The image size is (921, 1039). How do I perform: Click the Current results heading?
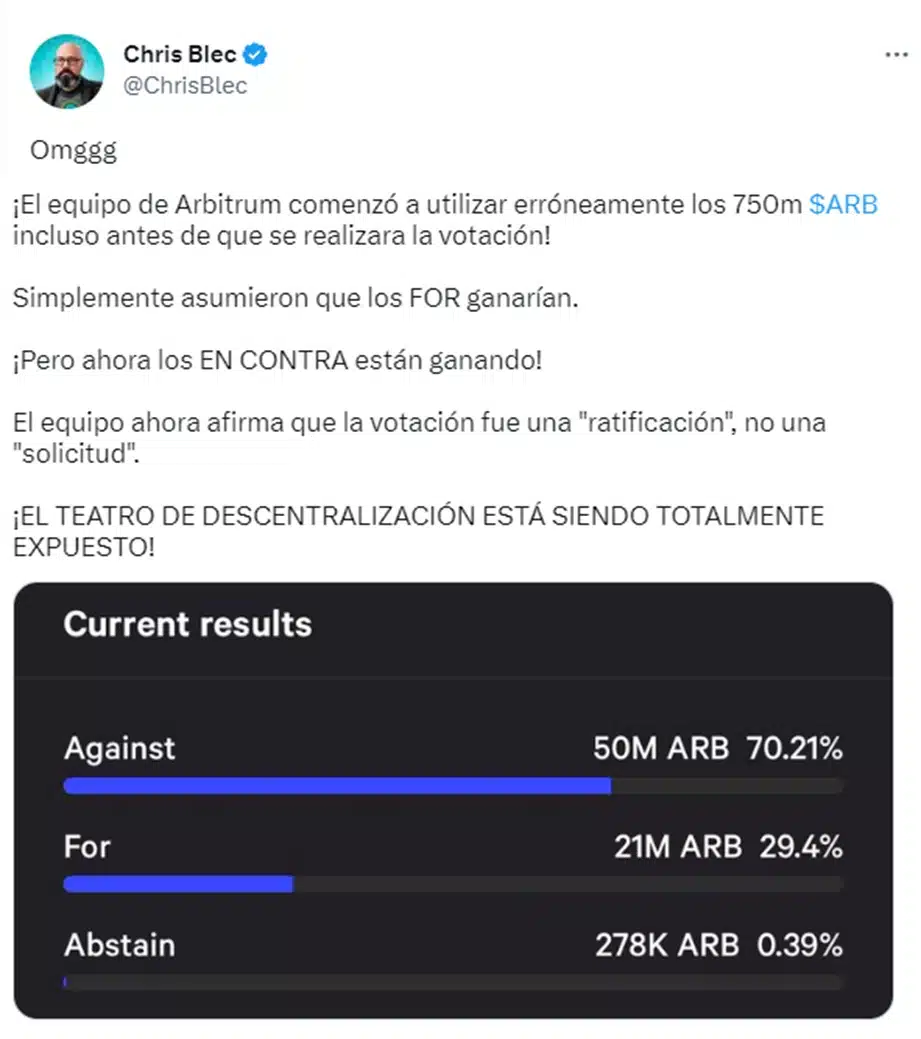point(187,624)
